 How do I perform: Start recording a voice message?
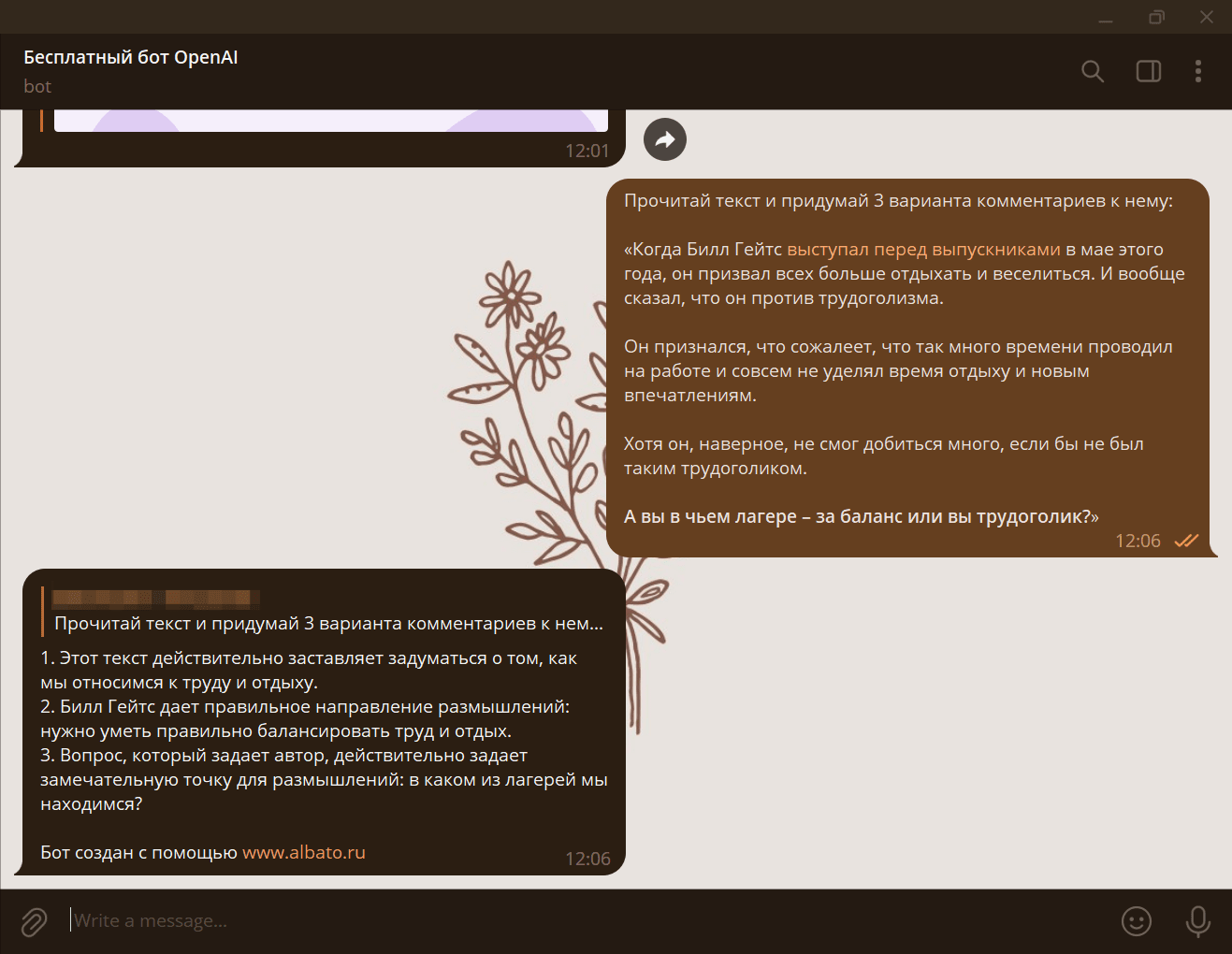(x=1198, y=921)
